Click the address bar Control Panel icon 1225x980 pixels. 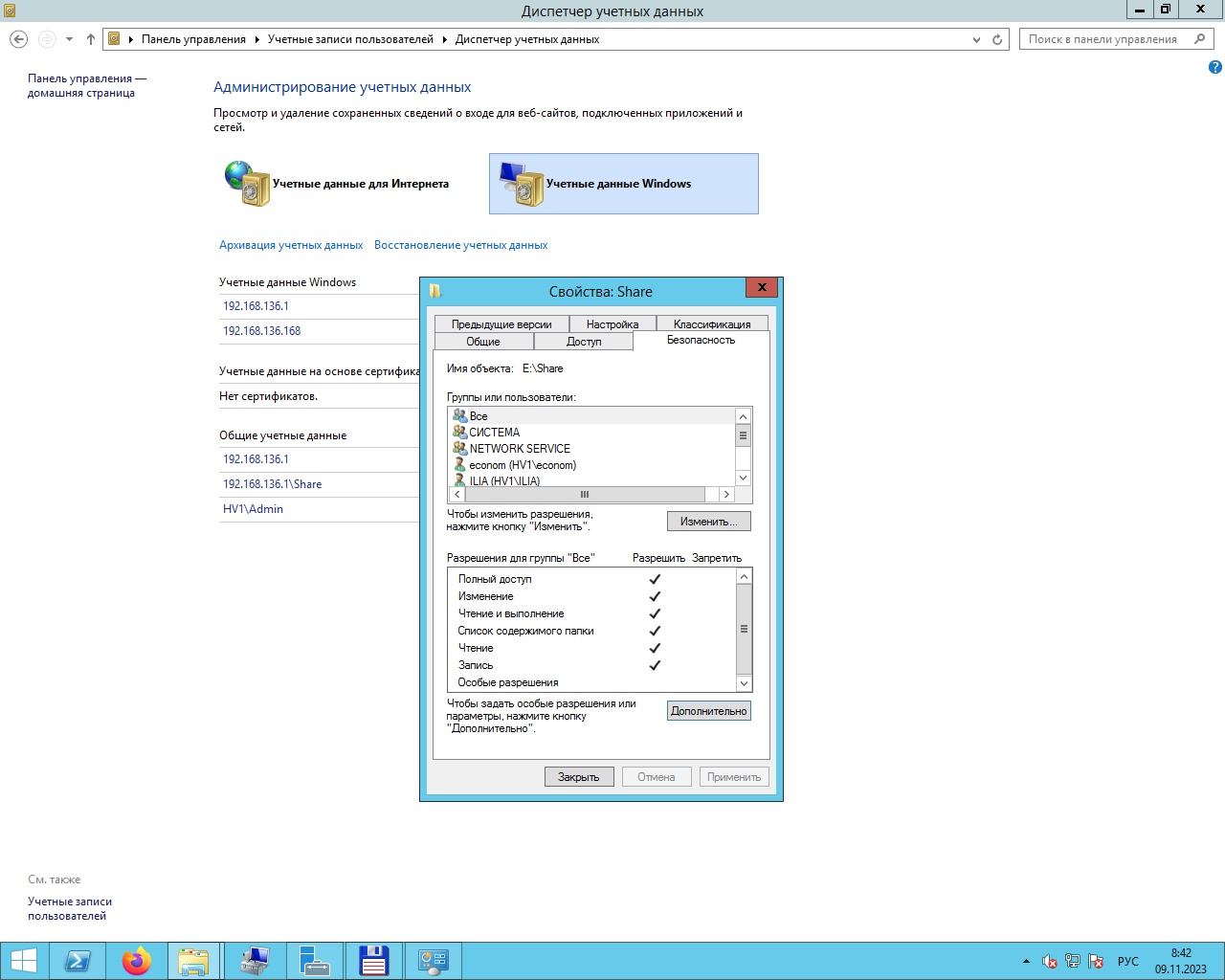coord(114,39)
